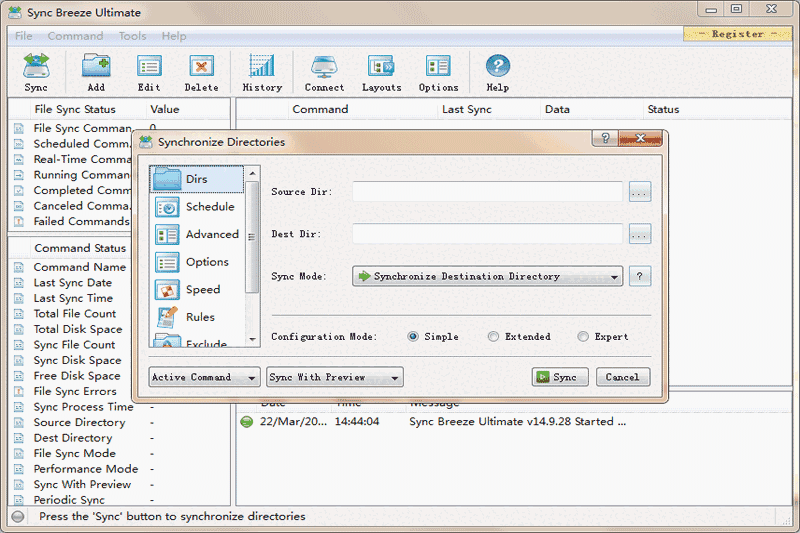Click the Status column header

coord(663,109)
